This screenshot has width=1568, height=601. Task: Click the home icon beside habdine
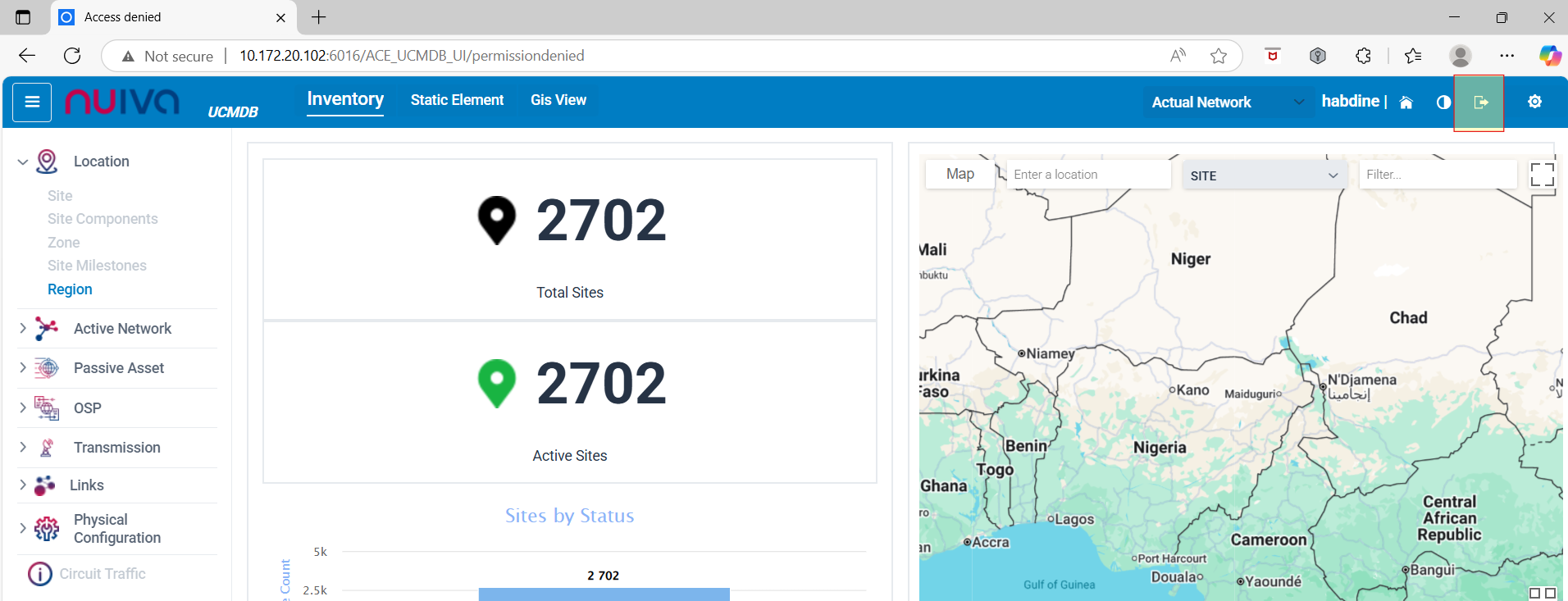[x=1406, y=102]
